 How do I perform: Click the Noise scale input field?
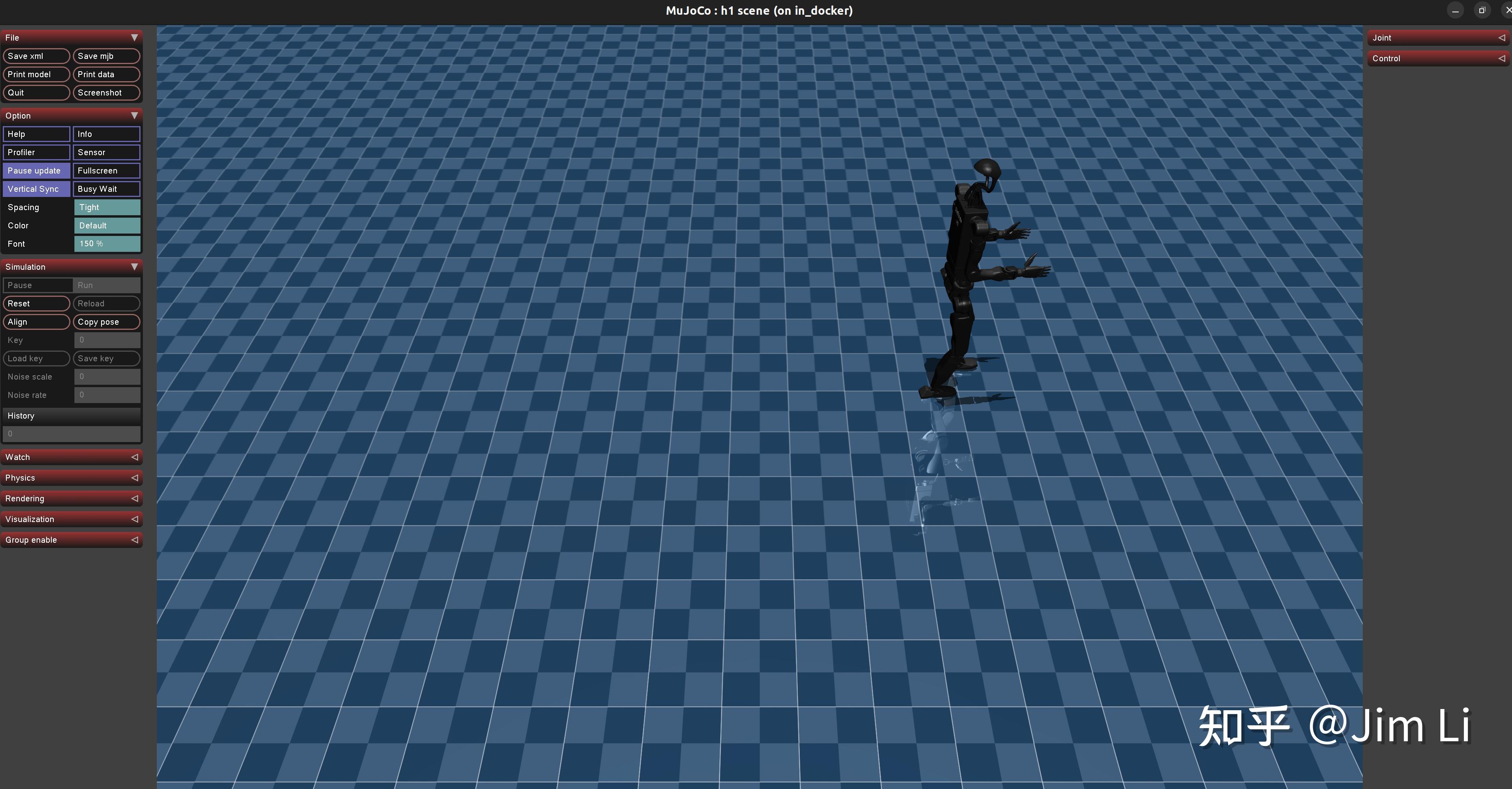point(107,377)
